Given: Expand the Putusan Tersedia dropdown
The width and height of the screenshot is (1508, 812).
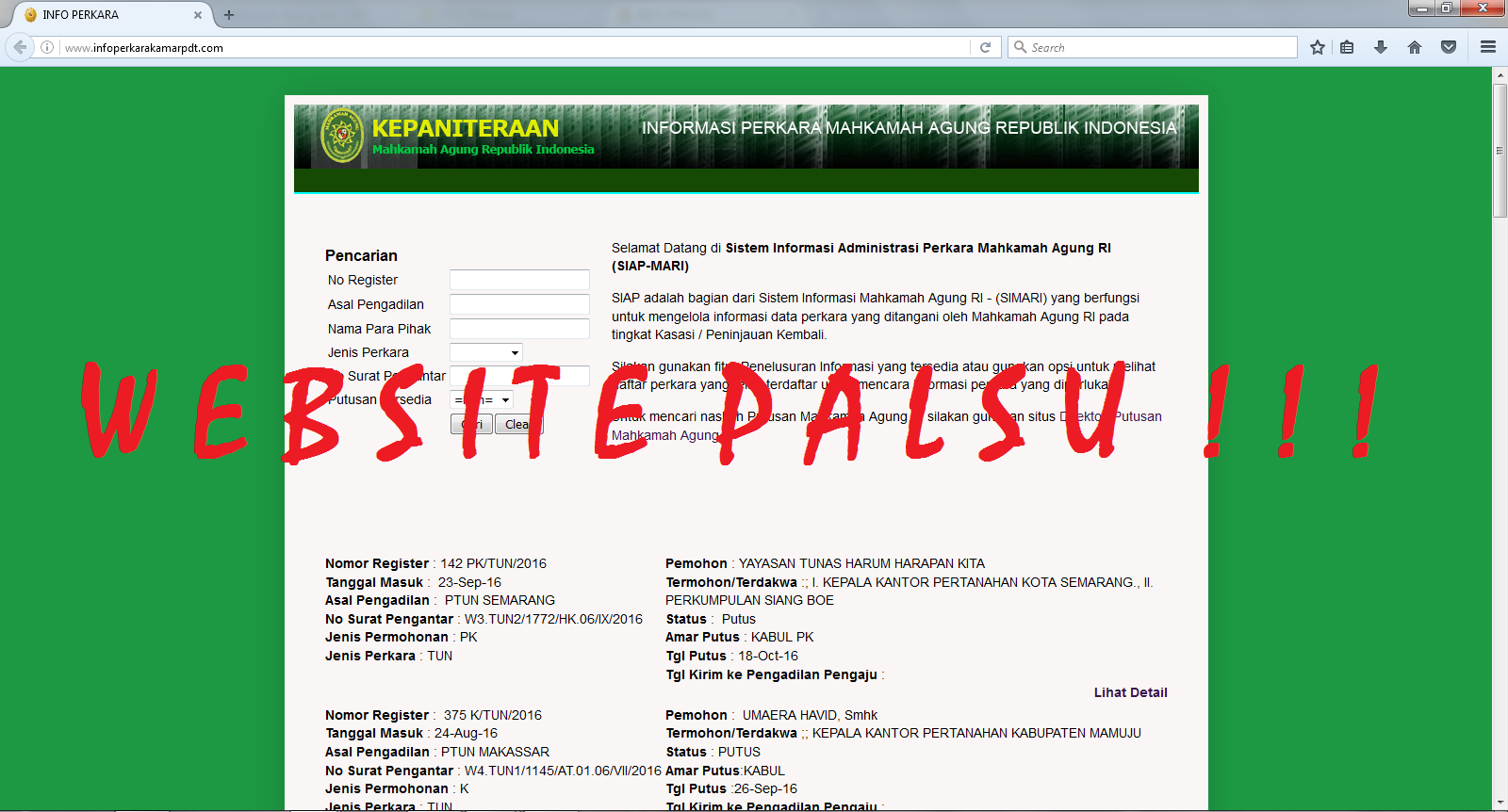Looking at the screenshot, I should [x=483, y=399].
